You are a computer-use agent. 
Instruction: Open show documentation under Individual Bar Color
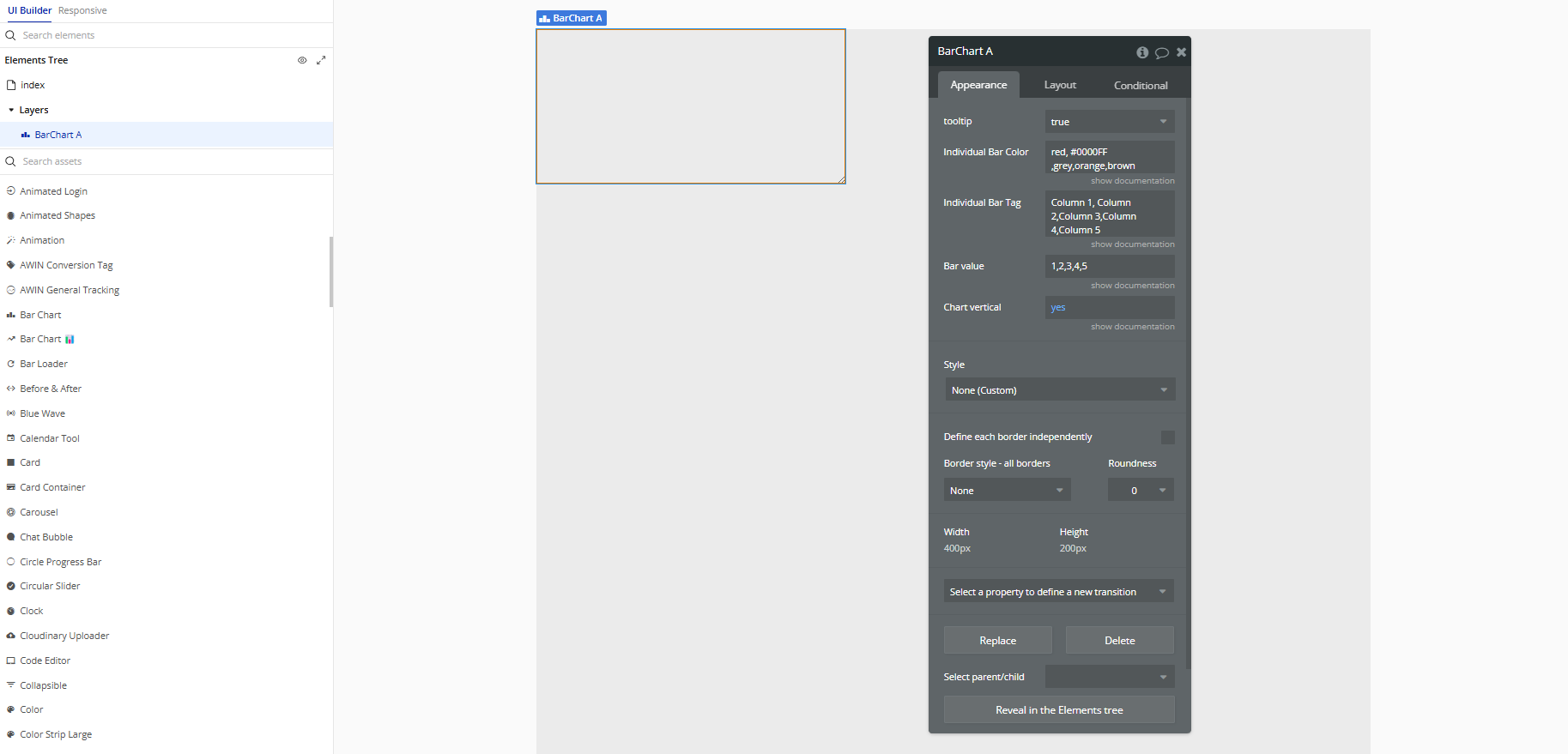(x=1133, y=181)
